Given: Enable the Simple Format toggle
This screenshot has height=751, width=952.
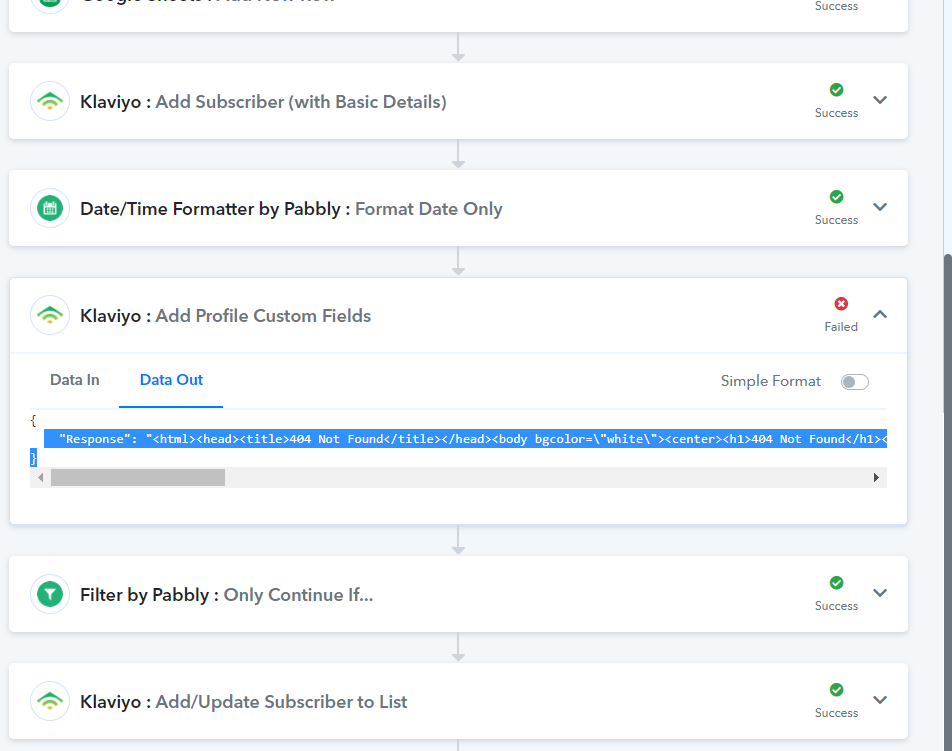Looking at the screenshot, I should pyautogui.click(x=854, y=382).
